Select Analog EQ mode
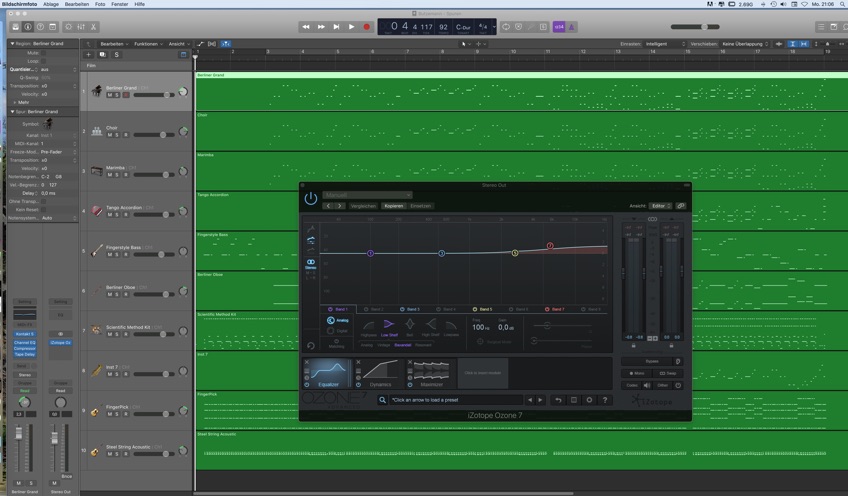 point(337,320)
